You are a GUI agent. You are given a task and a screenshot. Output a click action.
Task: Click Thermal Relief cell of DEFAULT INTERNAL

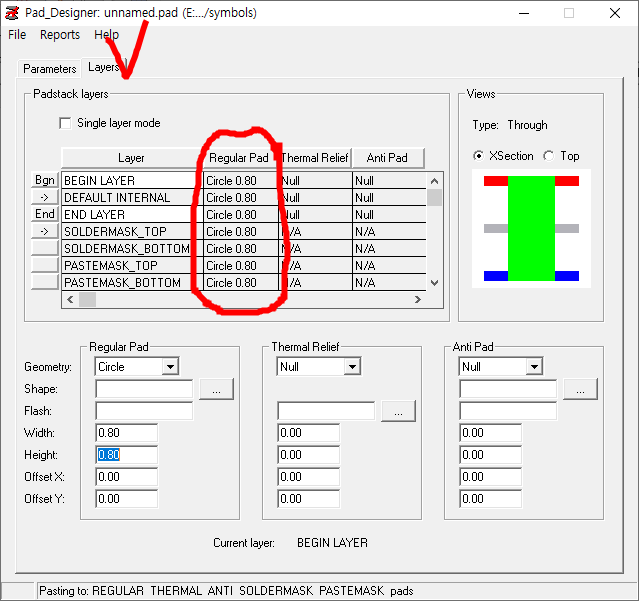[315, 197]
